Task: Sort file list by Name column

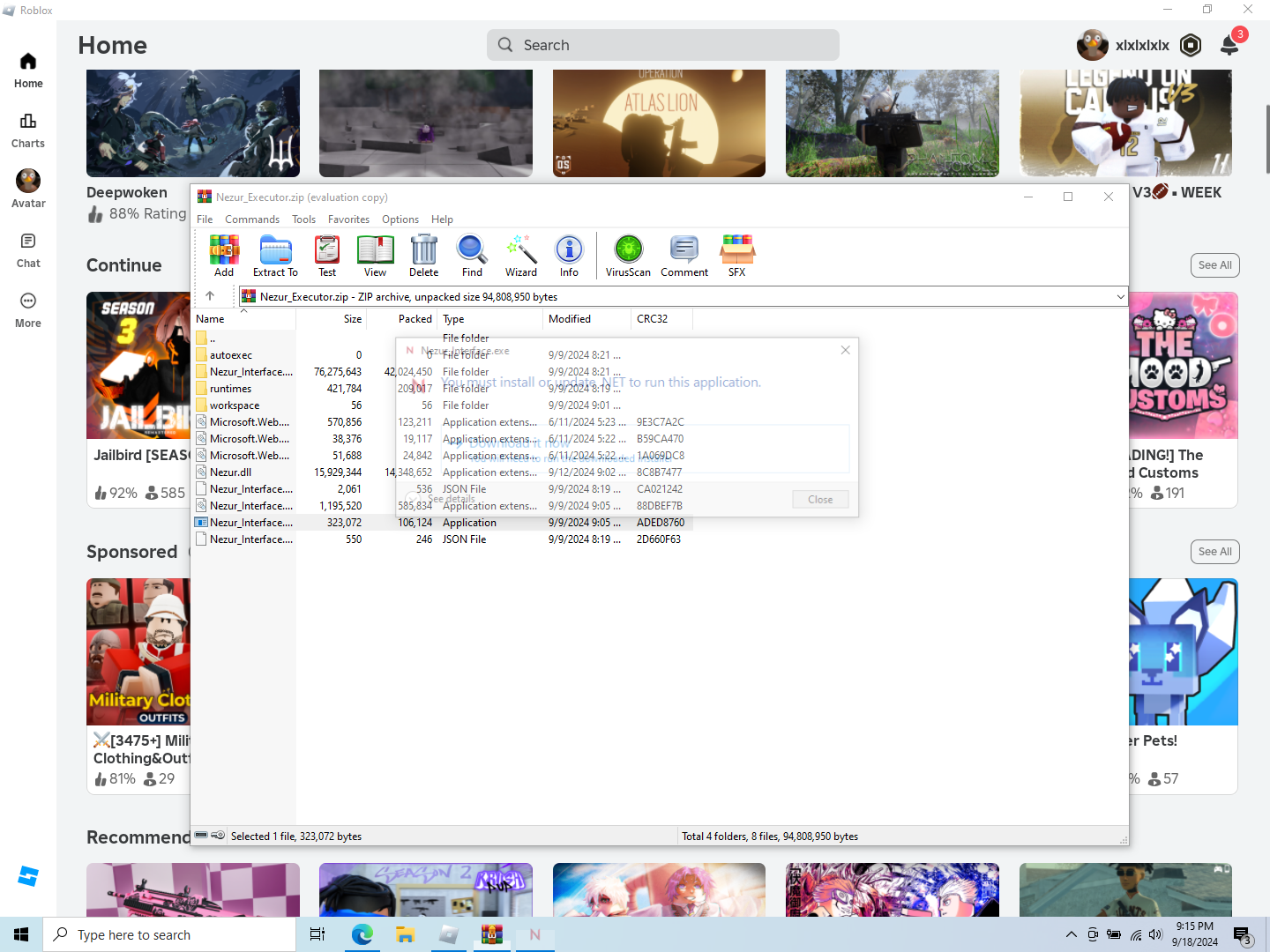Action: point(244,319)
